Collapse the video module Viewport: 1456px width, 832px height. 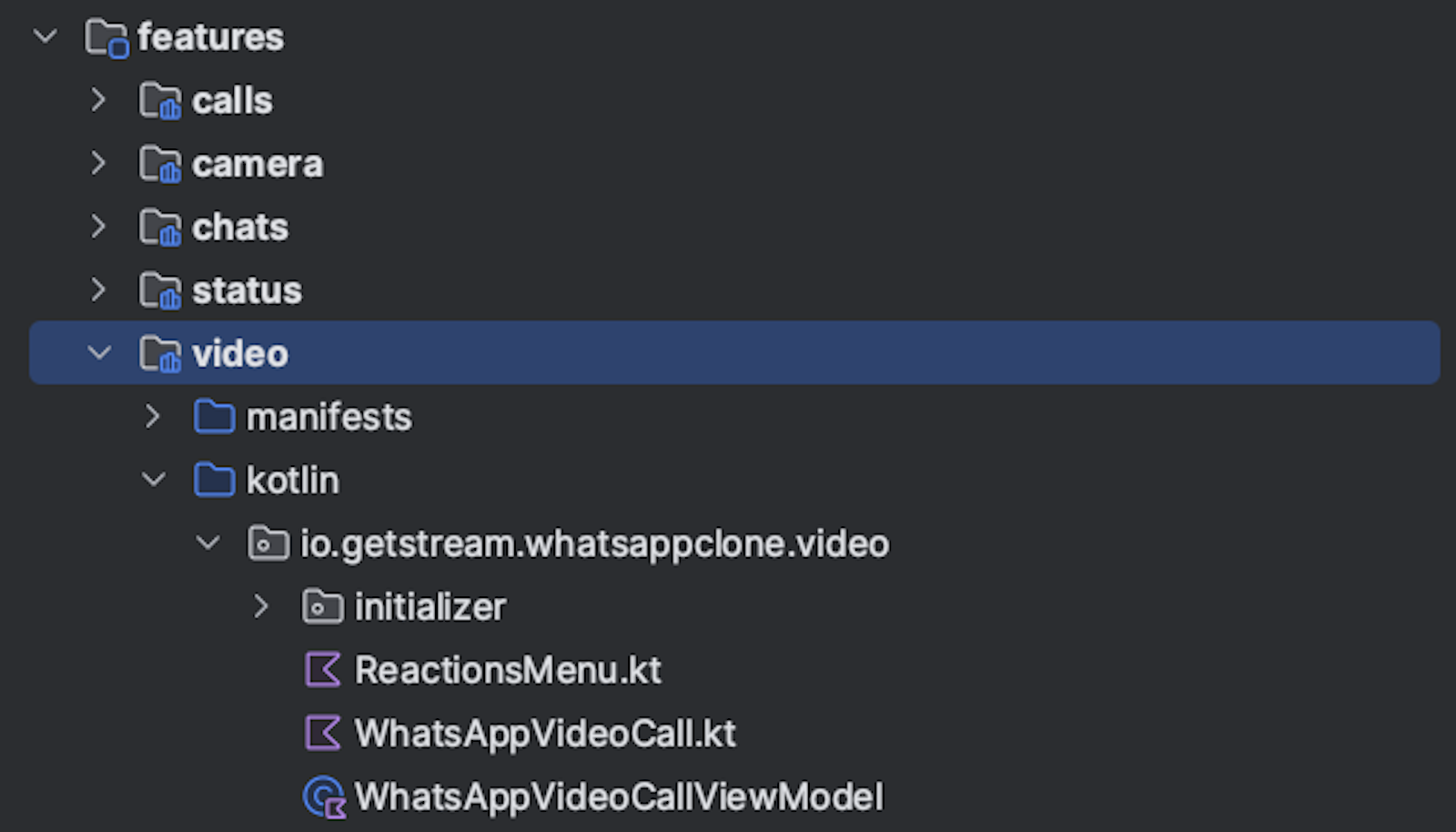point(100,352)
